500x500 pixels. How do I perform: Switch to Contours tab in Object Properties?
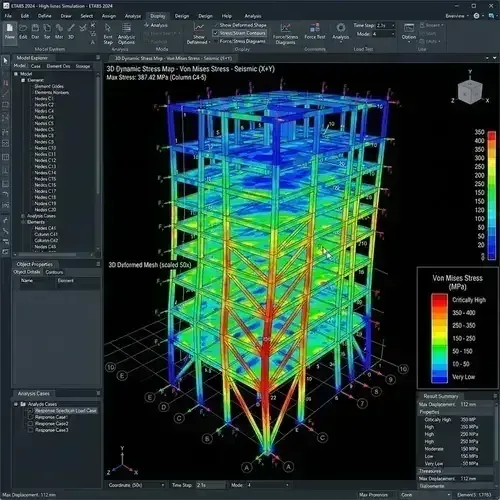click(x=54, y=272)
